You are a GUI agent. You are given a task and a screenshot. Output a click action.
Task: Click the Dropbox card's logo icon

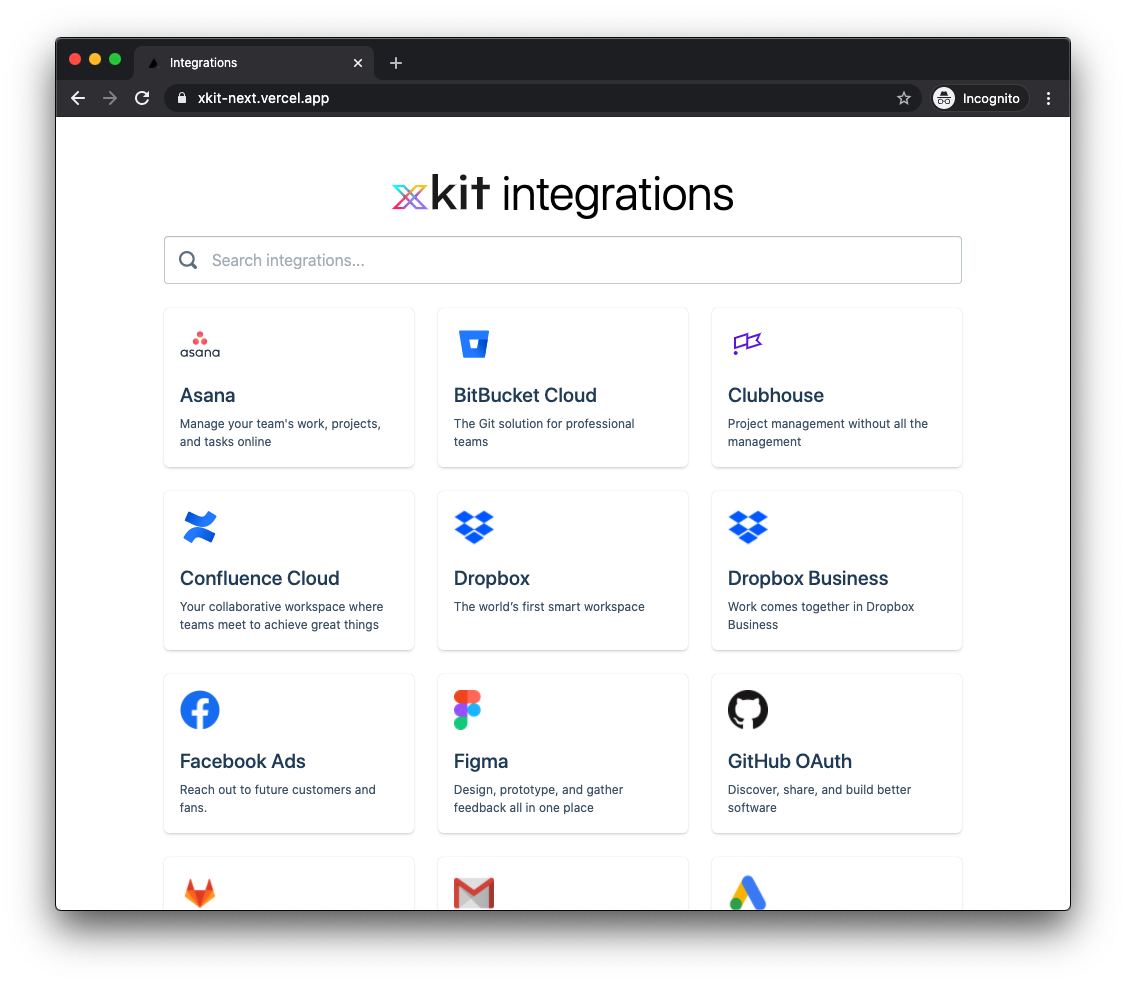pyautogui.click(x=474, y=527)
